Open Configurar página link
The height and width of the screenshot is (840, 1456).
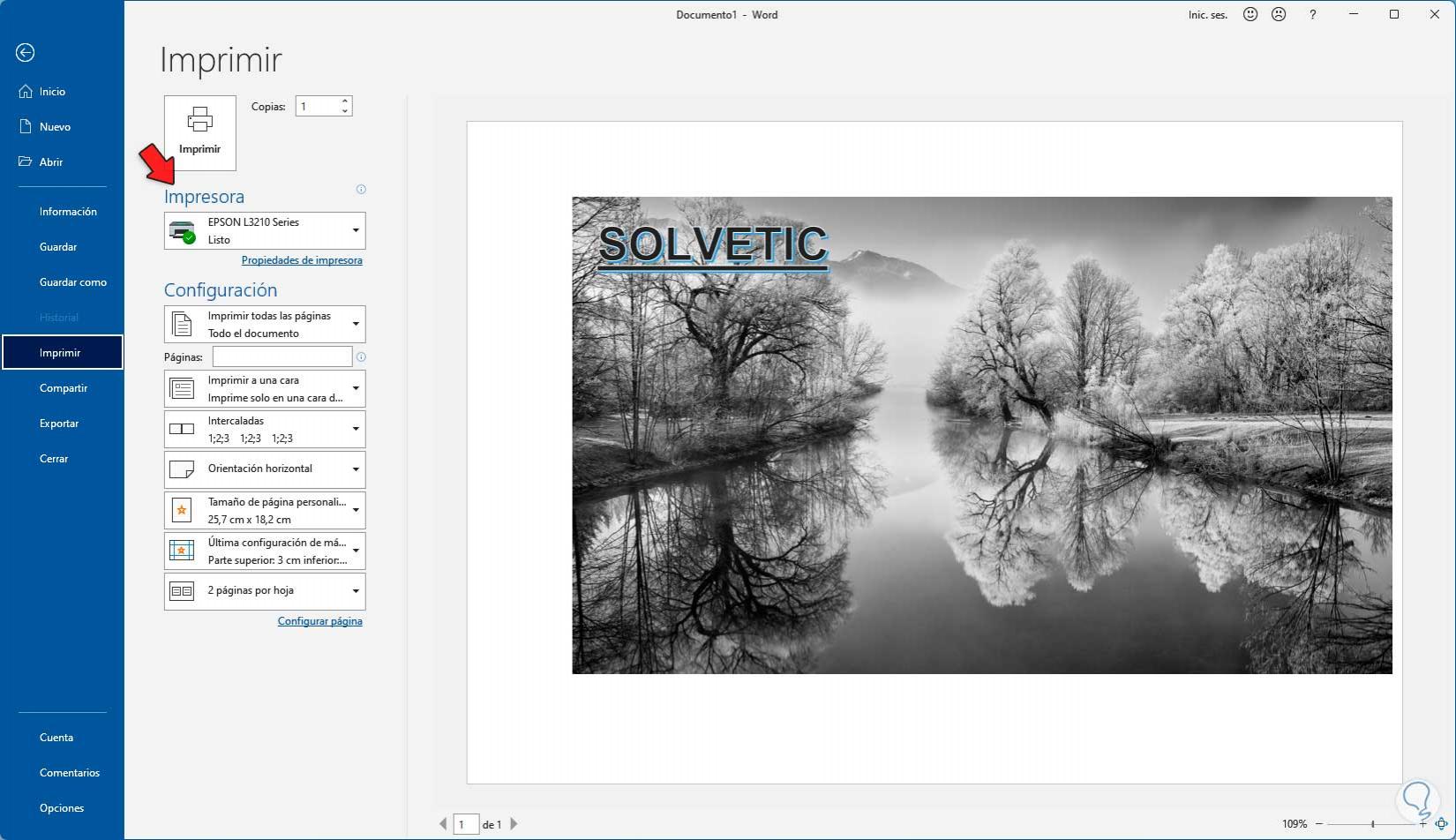[x=320, y=621]
